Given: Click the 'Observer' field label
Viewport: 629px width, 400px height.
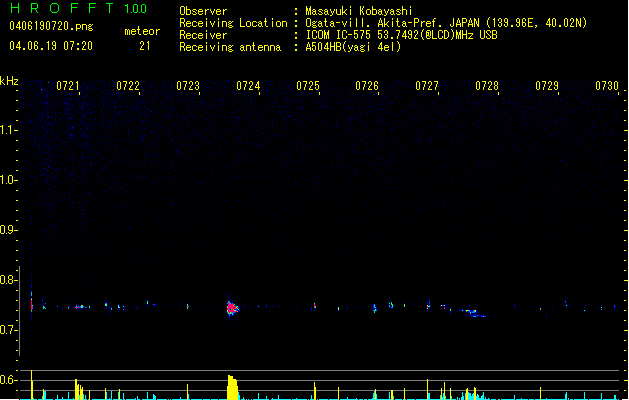Looking at the screenshot, I should coord(203,11).
